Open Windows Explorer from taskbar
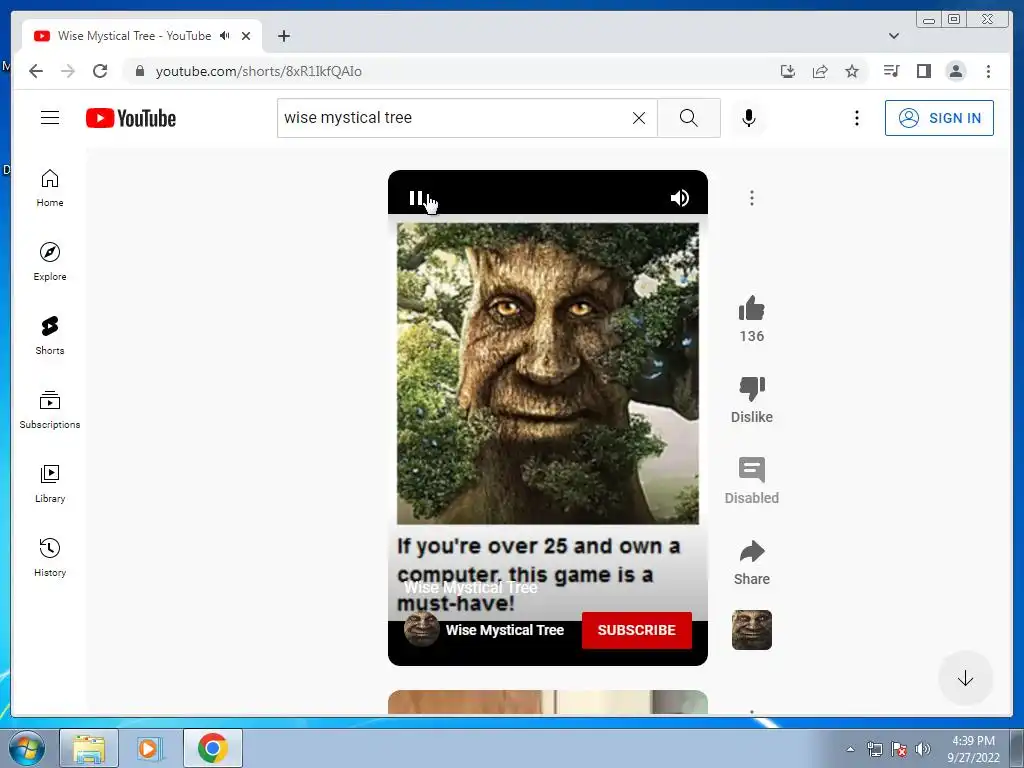The image size is (1024, 768). tap(89, 748)
